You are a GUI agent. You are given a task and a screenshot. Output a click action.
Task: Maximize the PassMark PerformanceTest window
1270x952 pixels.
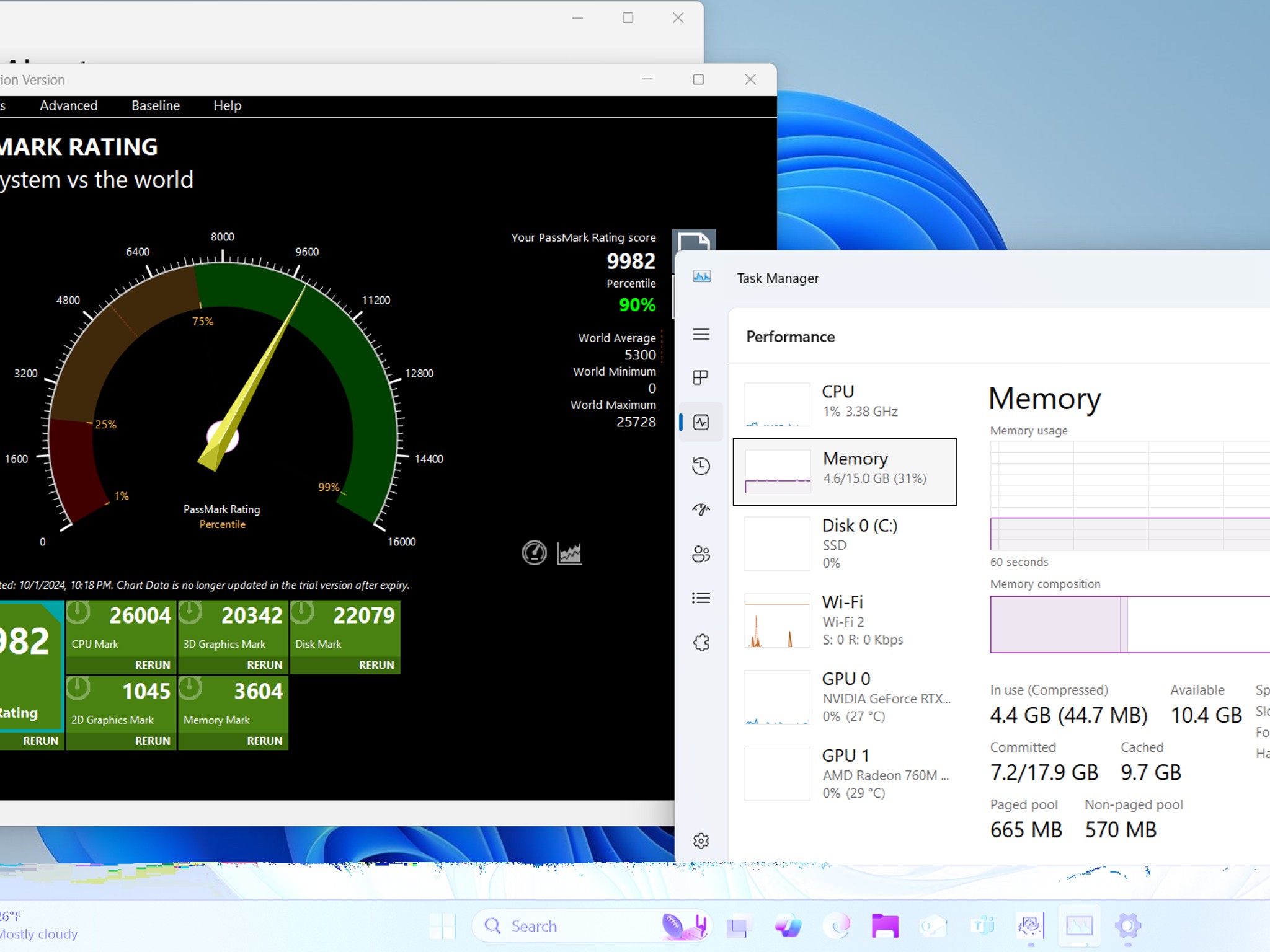[x=698, y=79]
